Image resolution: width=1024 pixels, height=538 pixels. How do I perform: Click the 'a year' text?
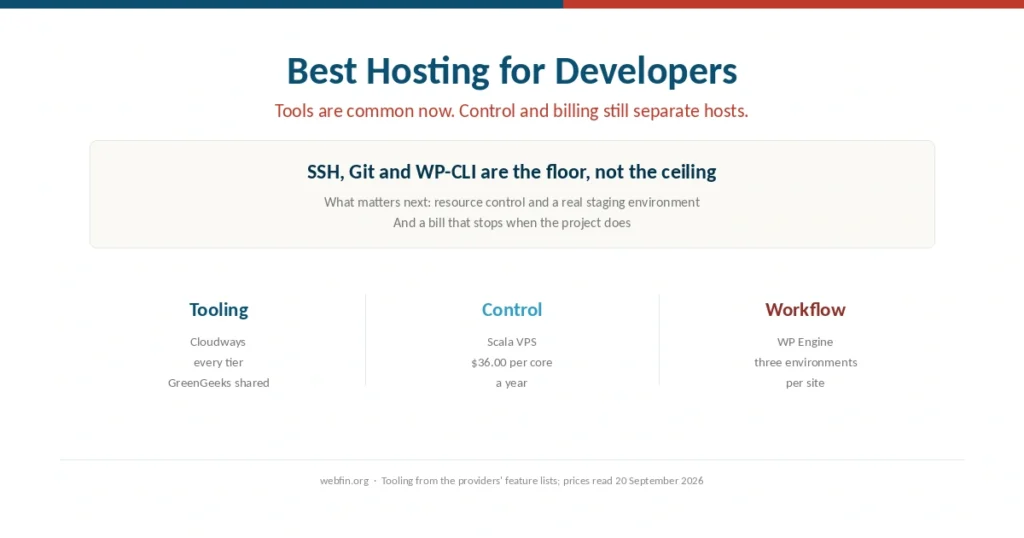tap(511, 383)
